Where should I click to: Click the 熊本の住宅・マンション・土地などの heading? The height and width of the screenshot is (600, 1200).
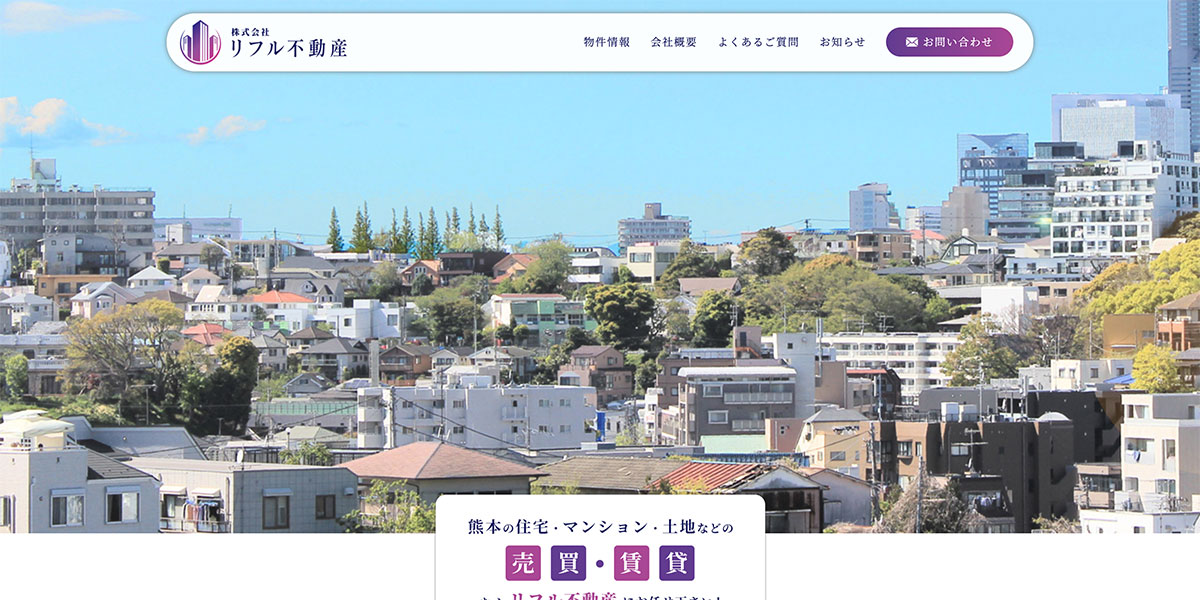[x=600, y=527]
